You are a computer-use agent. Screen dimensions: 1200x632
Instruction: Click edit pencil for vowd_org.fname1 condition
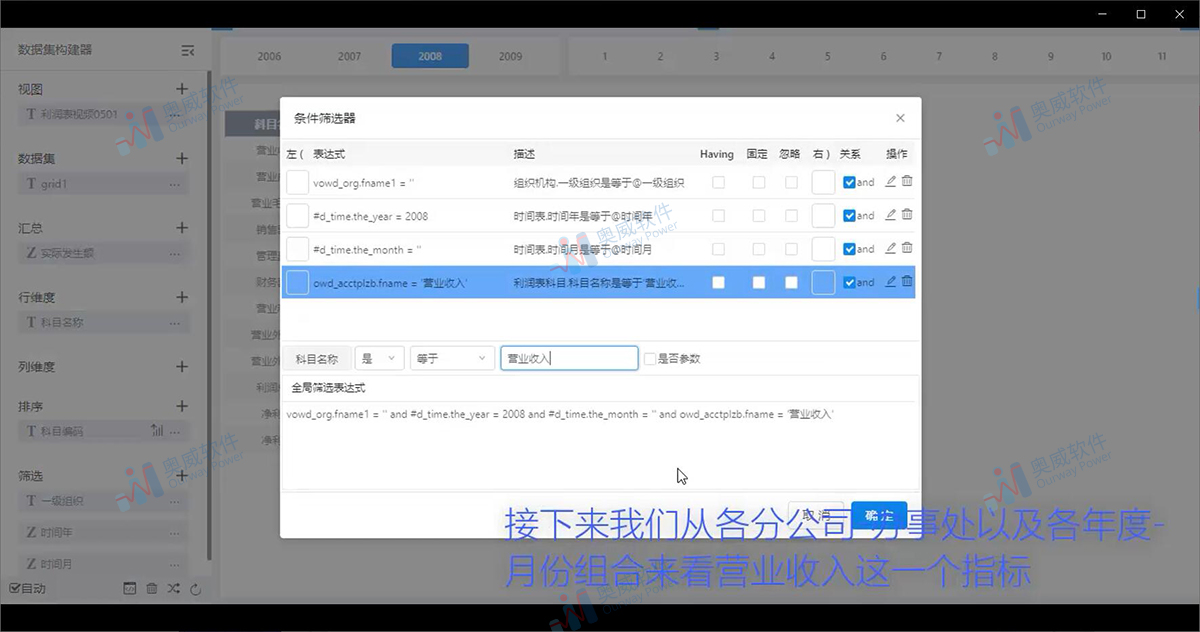(x=891, y=182)
